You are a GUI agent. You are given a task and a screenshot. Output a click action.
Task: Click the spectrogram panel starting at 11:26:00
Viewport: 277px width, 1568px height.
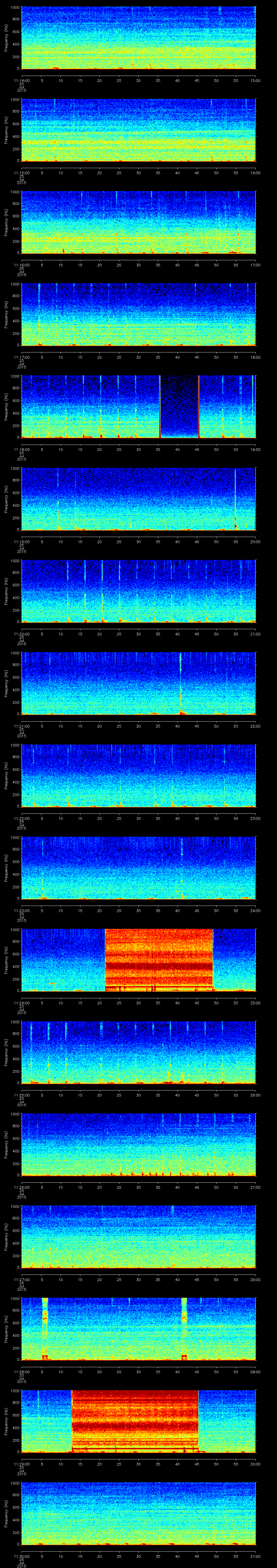click(138, 1145)
